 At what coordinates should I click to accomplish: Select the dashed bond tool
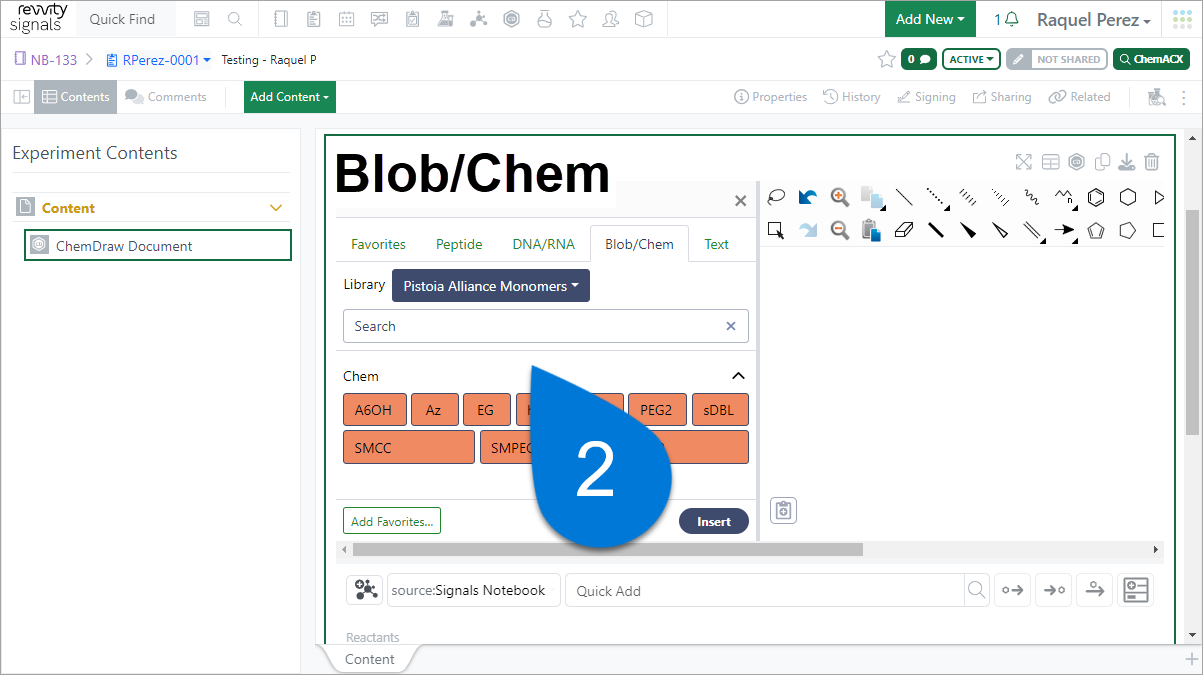[936, 197]
